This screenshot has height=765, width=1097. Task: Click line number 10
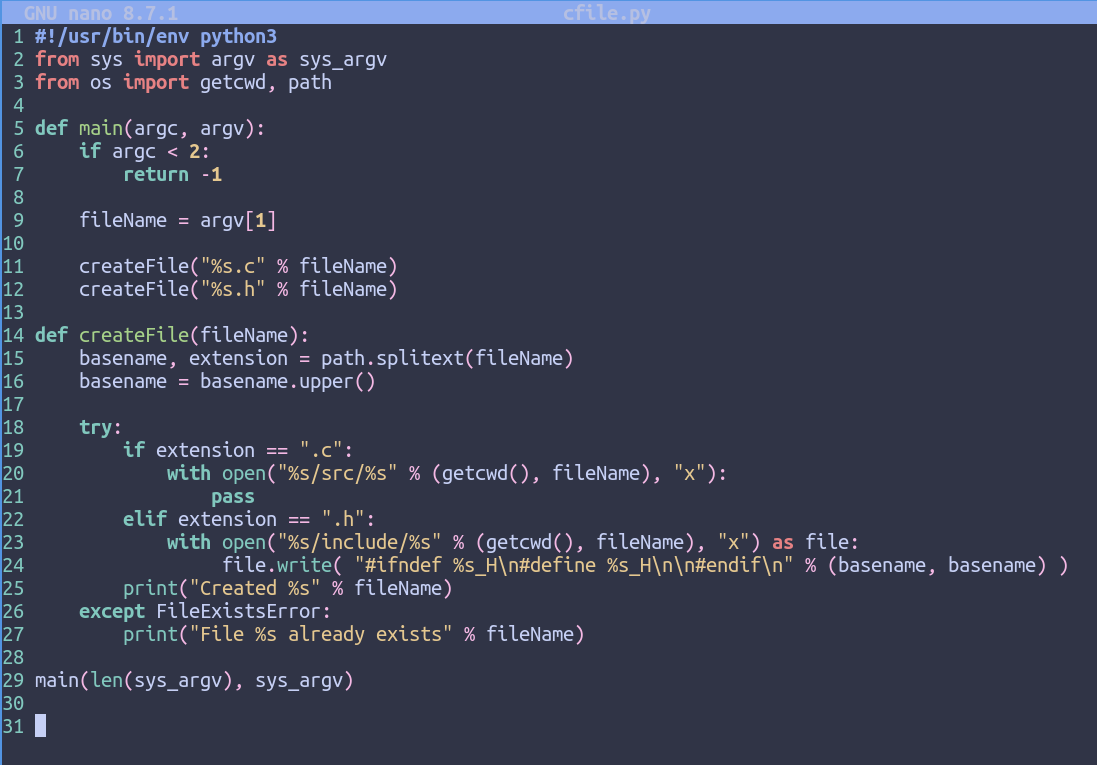(13, 244)
